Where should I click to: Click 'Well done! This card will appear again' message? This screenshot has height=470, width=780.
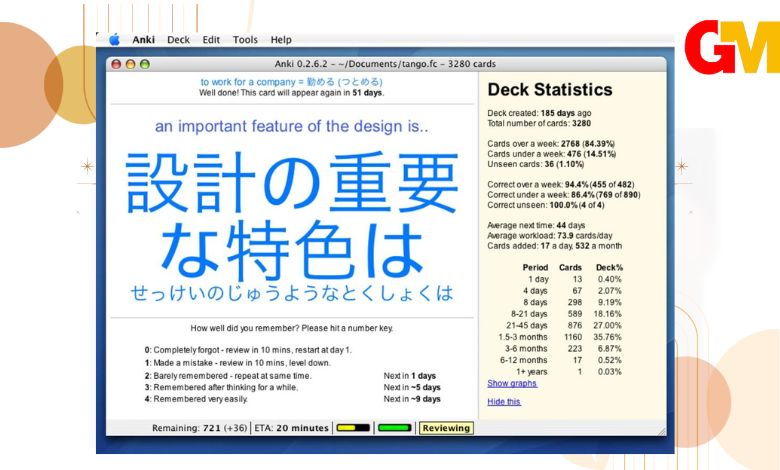292,93
